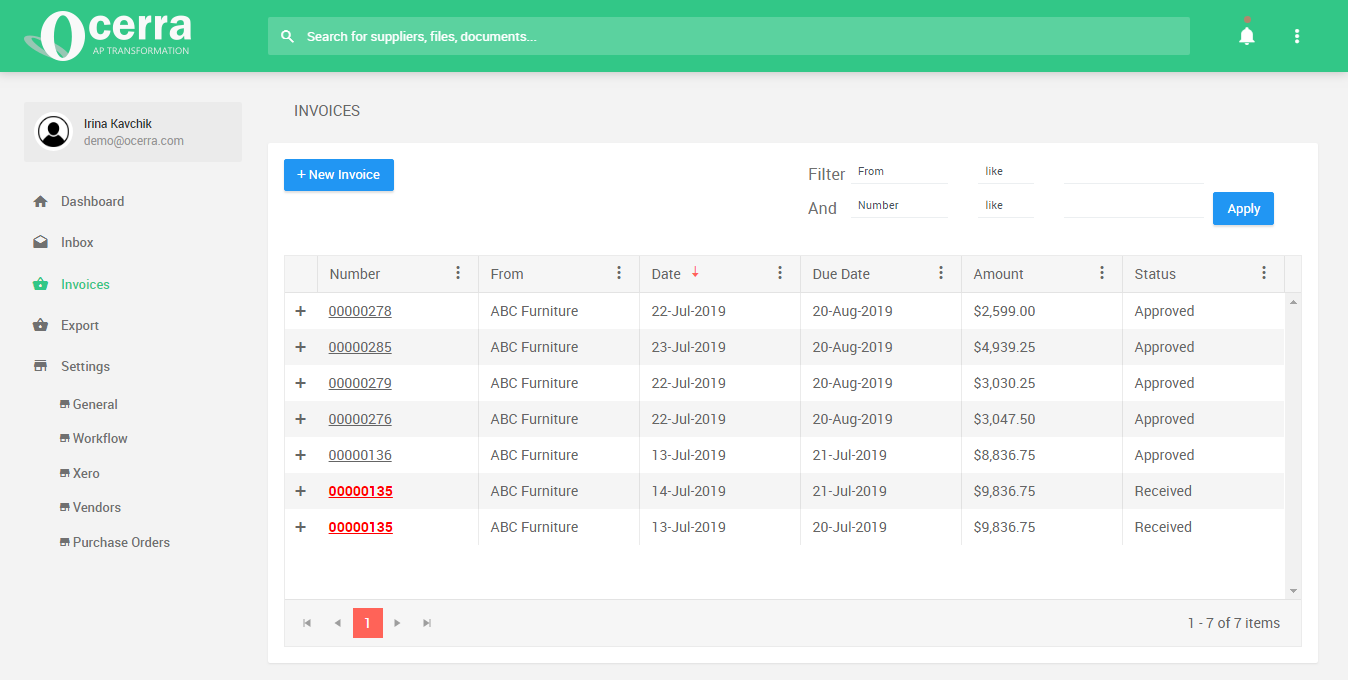The width and height of the screenshot is (1348, 680).
Task: Expand the 13-Jul-2019 invoice 00000135 row
Action: coord(300,527)
